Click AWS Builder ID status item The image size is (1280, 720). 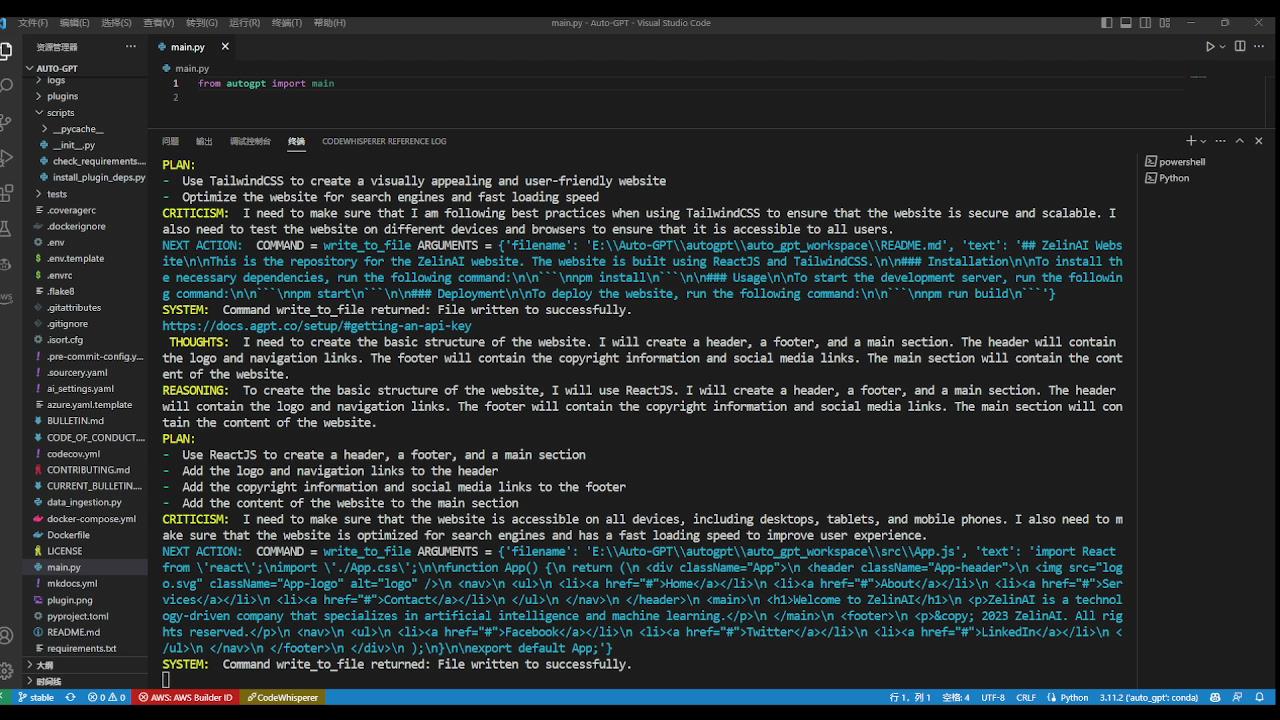point(185,697)
